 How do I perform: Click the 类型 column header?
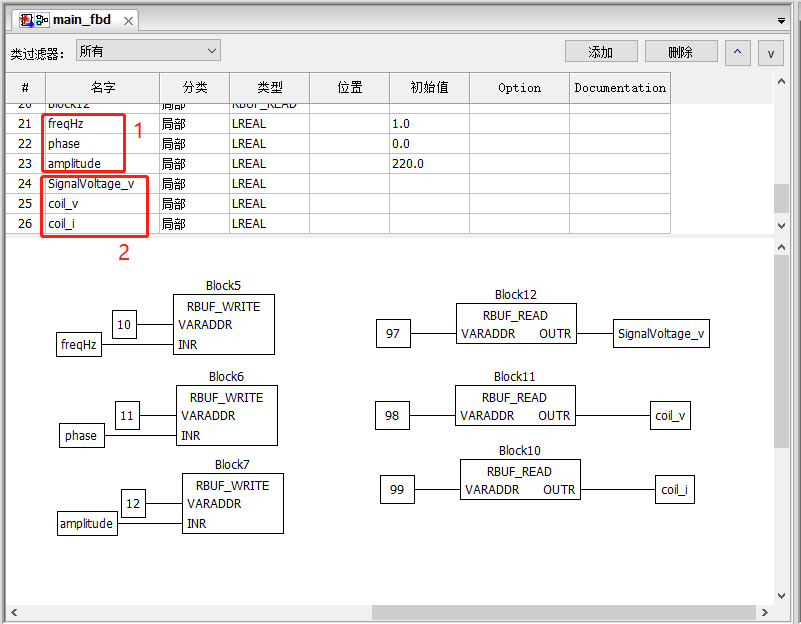pyautogui.click(x=270, y=88)
